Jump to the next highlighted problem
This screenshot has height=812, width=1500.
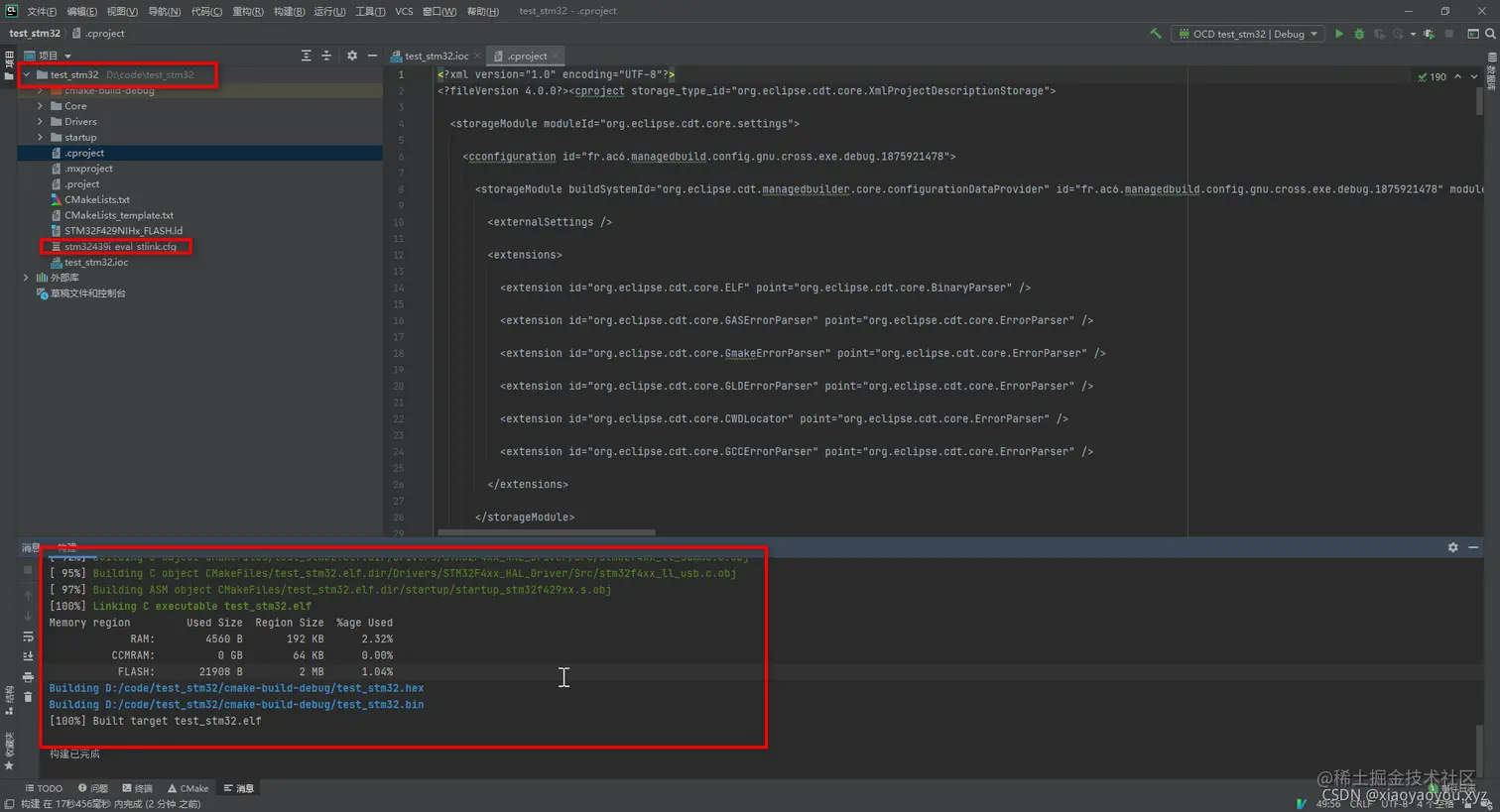pos(1474,76)
